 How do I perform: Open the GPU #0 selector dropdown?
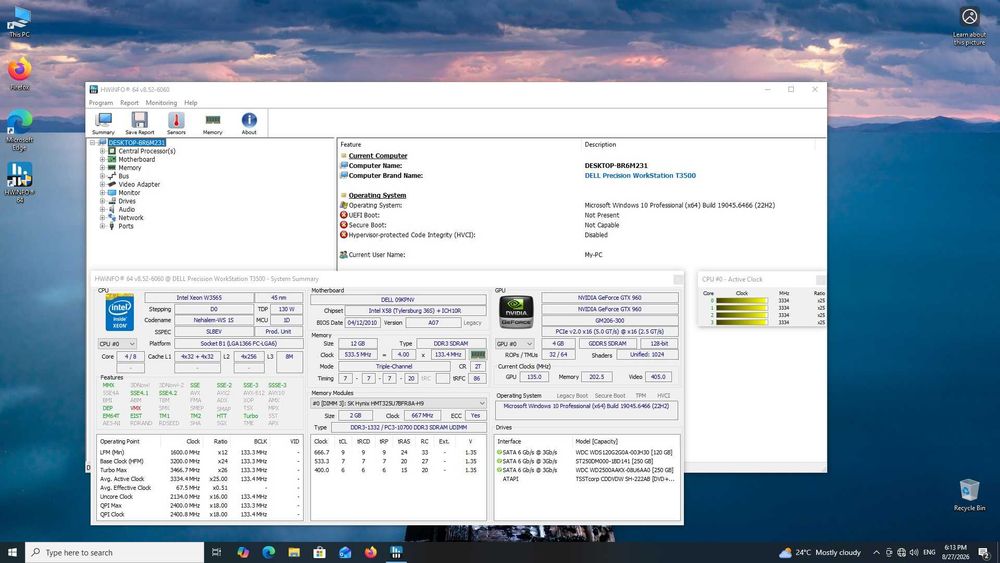click(x=515, y=344)
